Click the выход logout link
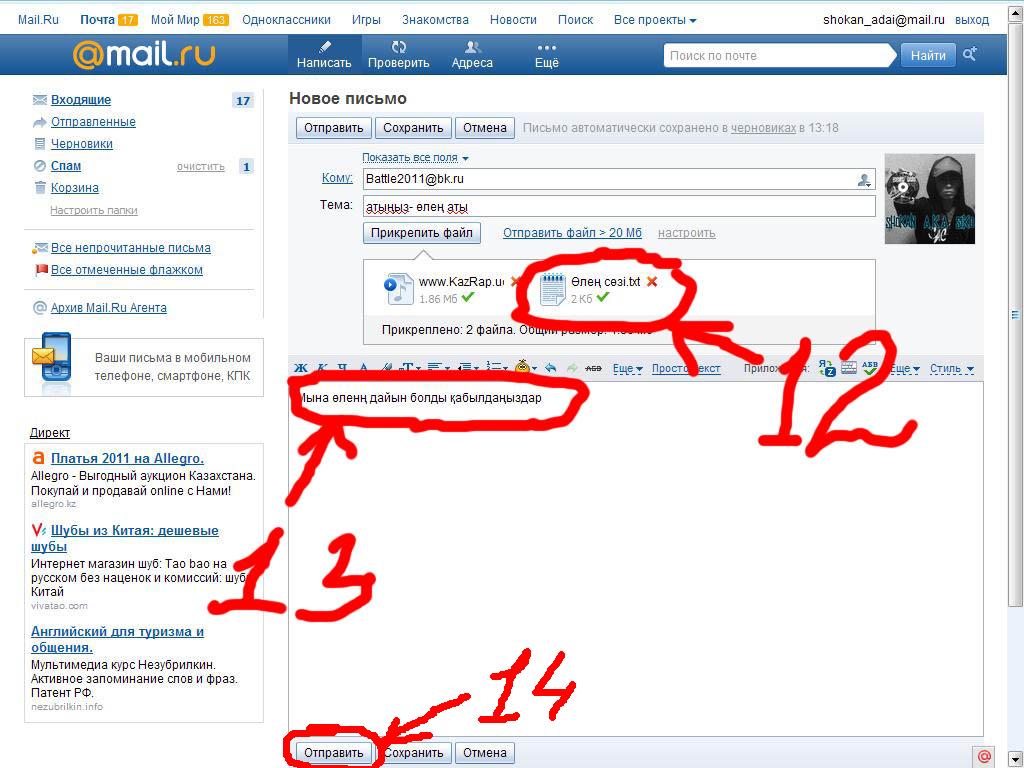This screenshot has width=1024, height=768. tap(972, 20)
